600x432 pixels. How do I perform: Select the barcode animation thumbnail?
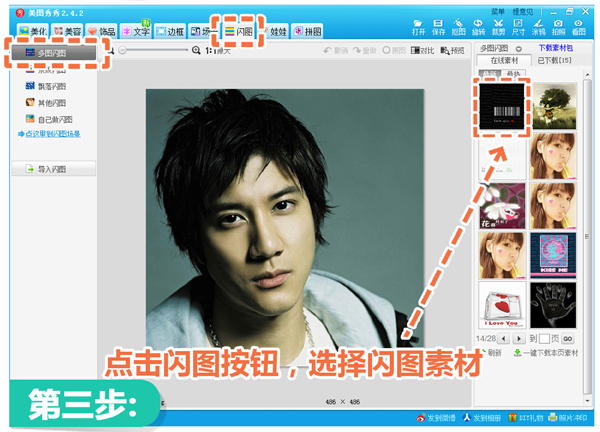[504, 102]
